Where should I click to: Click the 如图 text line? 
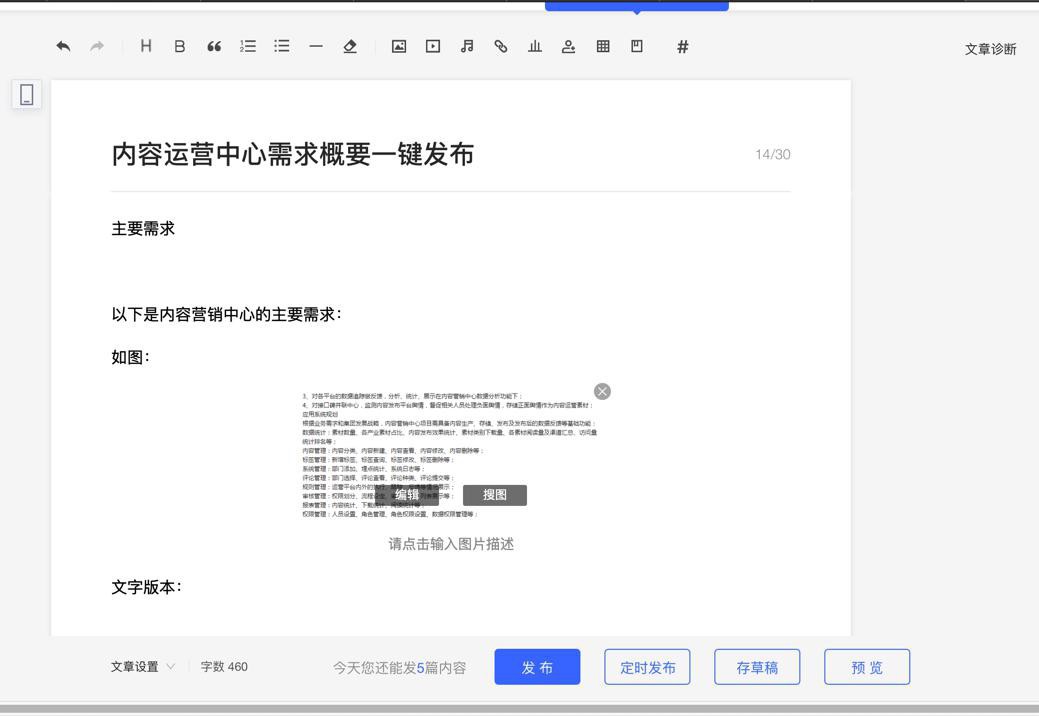131,357
